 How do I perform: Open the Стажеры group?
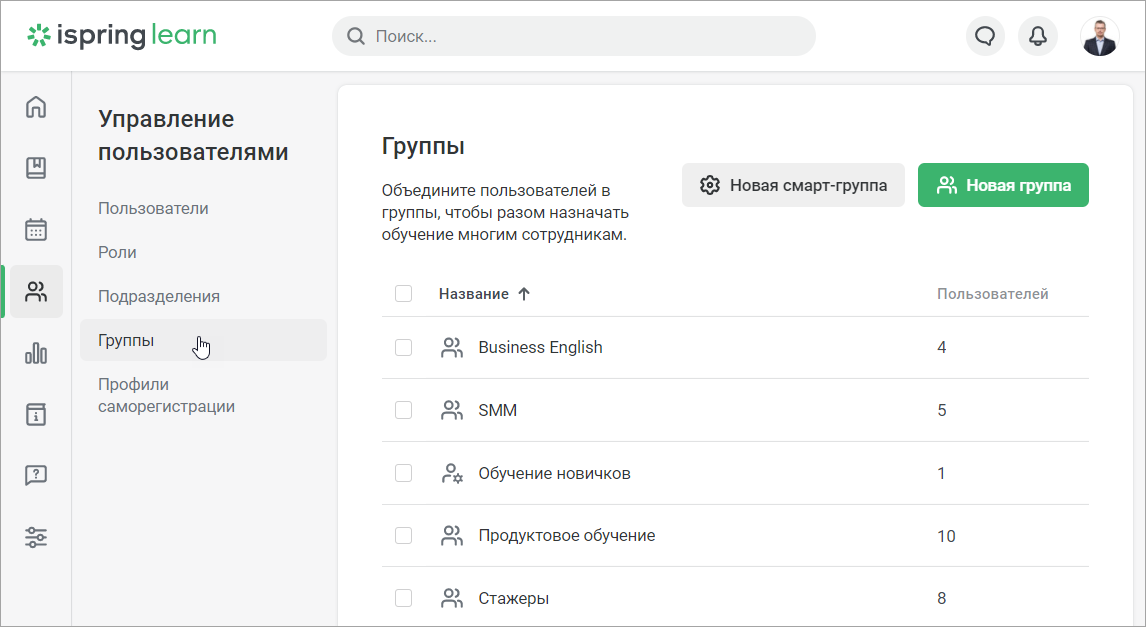(x=514, y=598)
